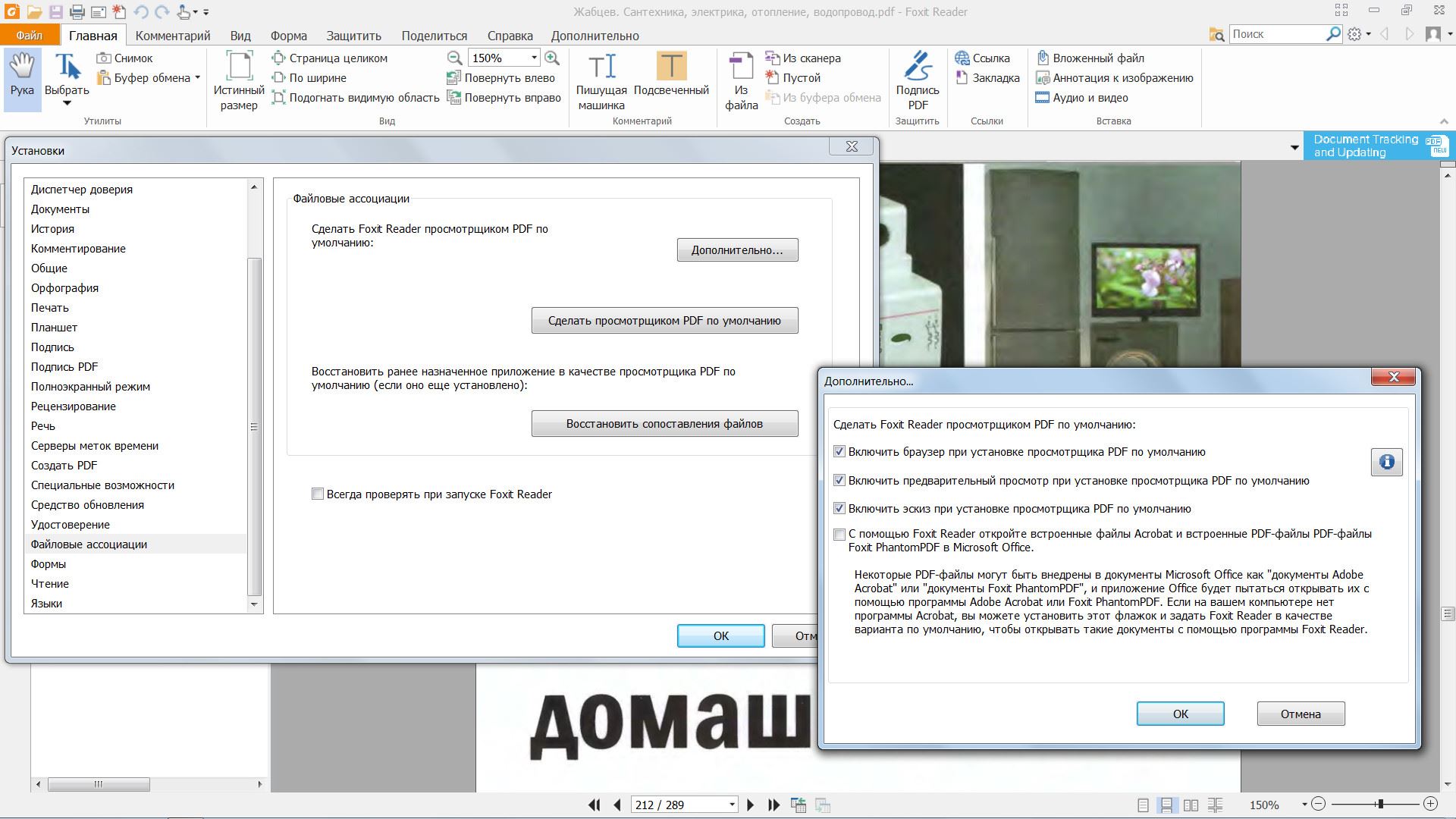Image resolution: width=1456 pixels, height=819 pixels.
Task: Click Отмена in the Дополнительно dialog
Action: point(1301,714)
